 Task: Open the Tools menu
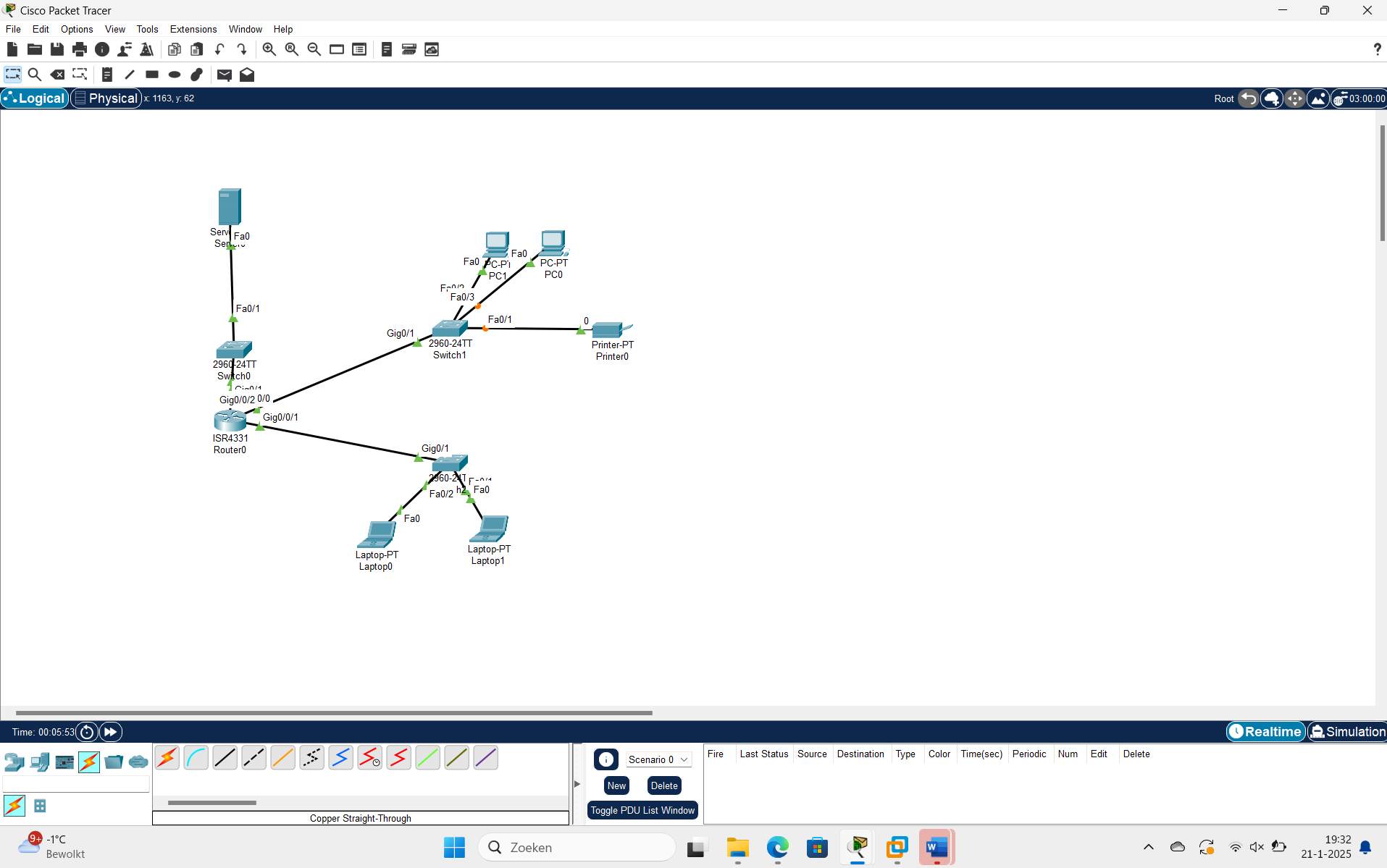pos(147,29)
